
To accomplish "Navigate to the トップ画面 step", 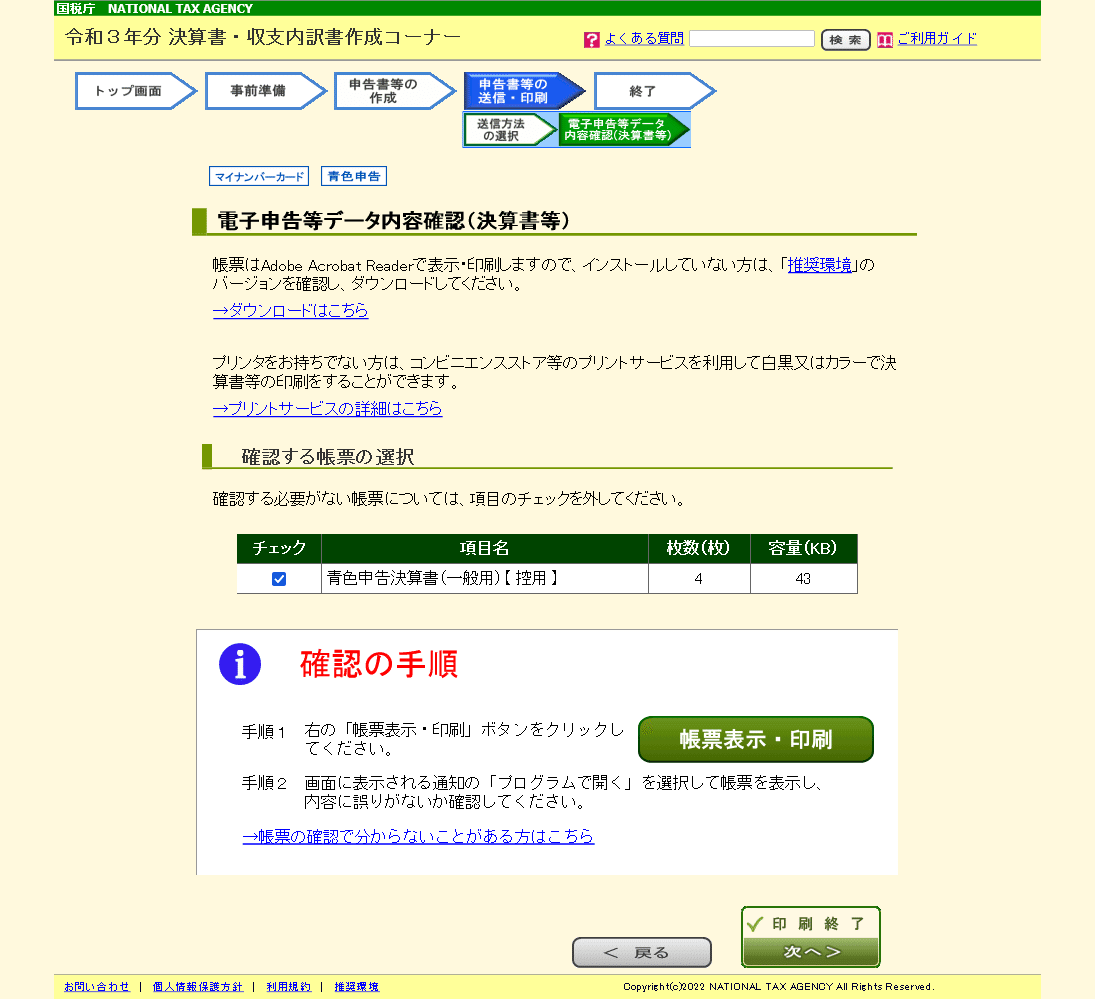I will [132, 90].
